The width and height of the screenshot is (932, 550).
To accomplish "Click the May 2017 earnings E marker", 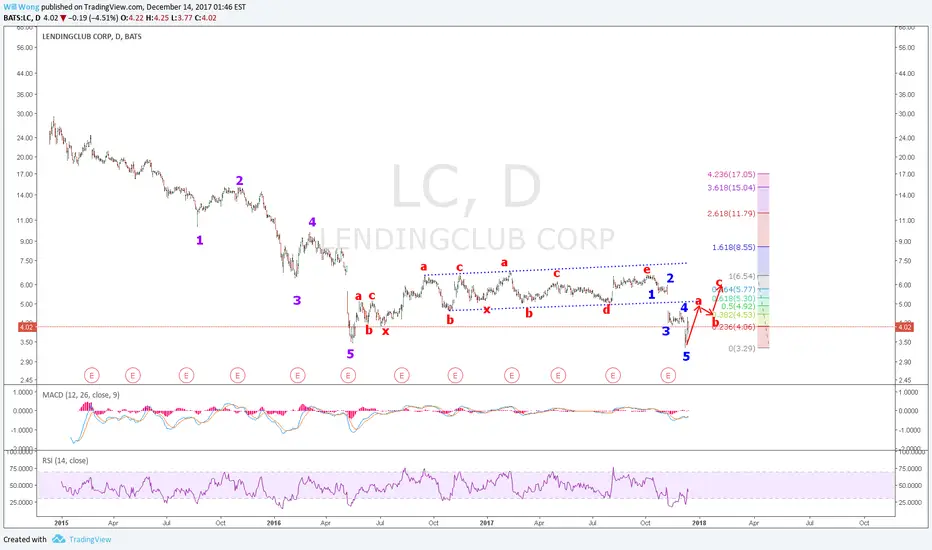I will click(x=558, y=375).
